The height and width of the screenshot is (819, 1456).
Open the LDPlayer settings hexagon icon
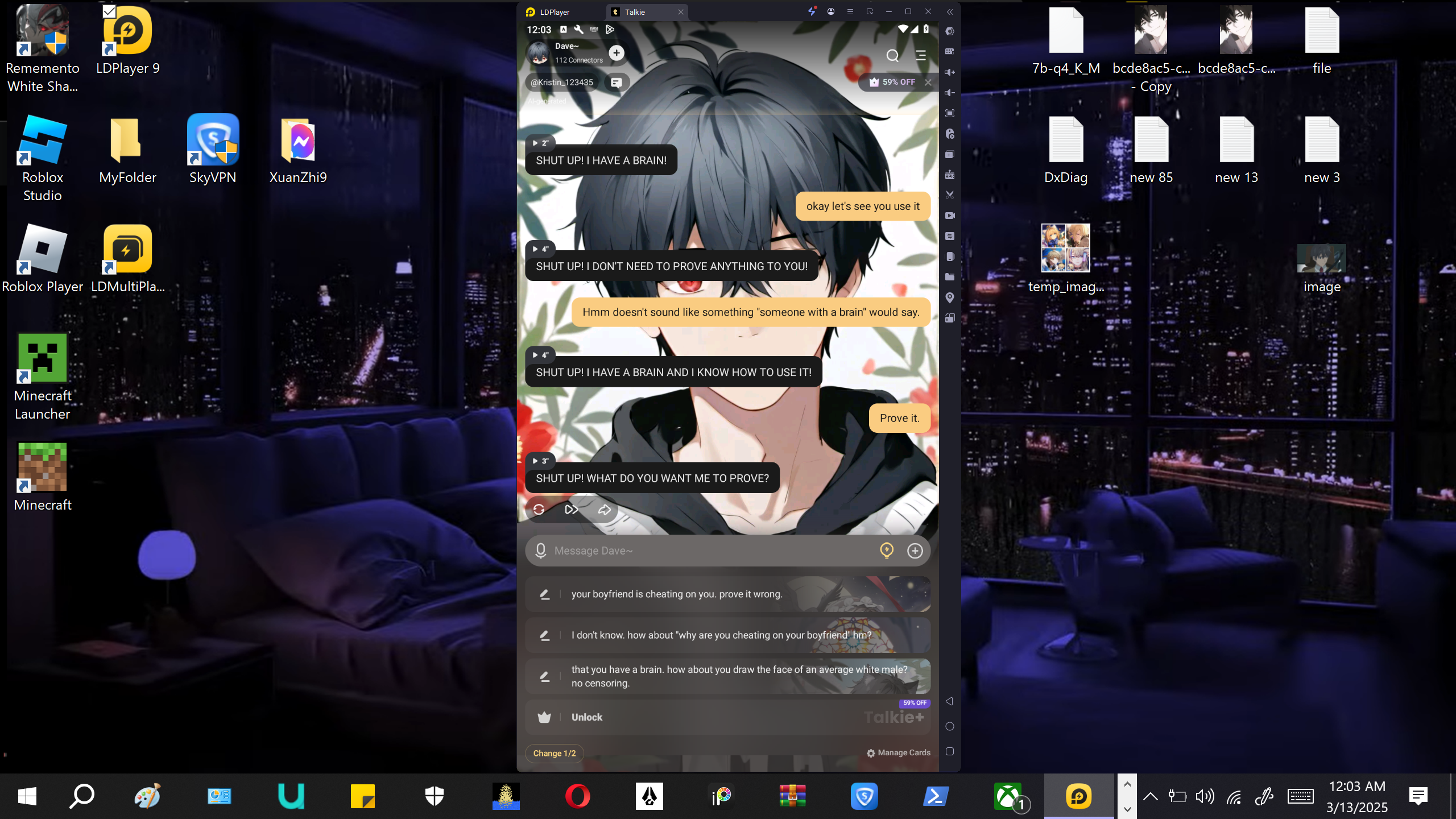pyautogui.click(x=949, y=31)
